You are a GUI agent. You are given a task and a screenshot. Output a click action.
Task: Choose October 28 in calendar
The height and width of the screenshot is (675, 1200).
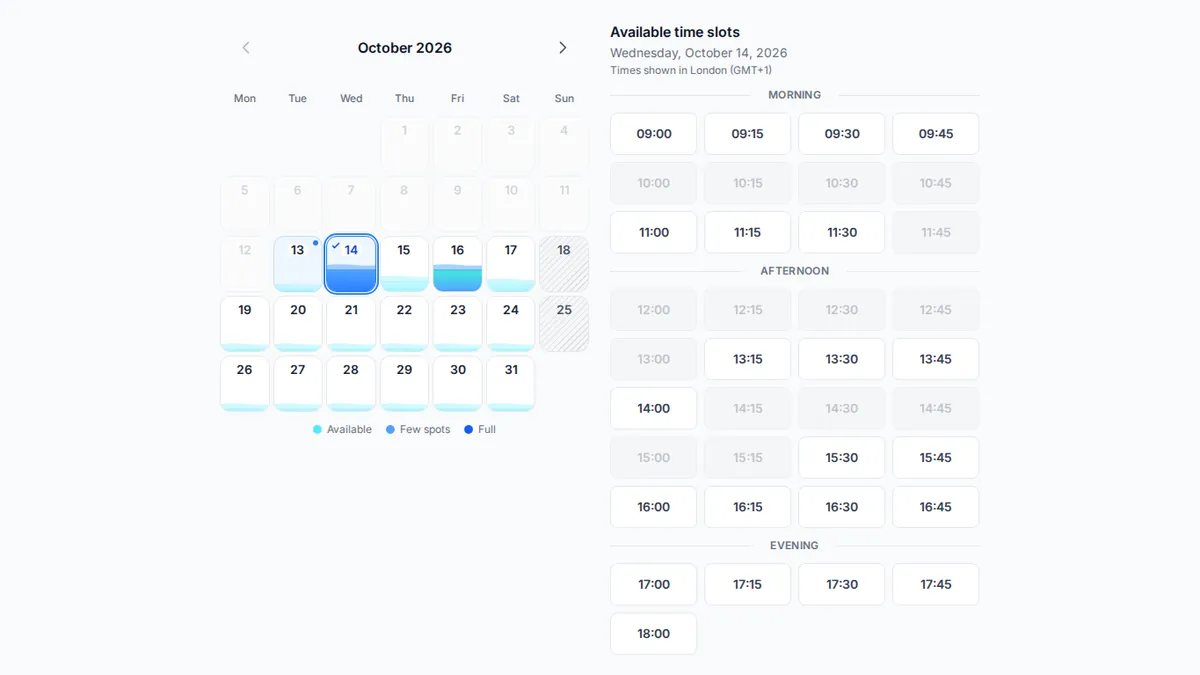pos(351,384)
